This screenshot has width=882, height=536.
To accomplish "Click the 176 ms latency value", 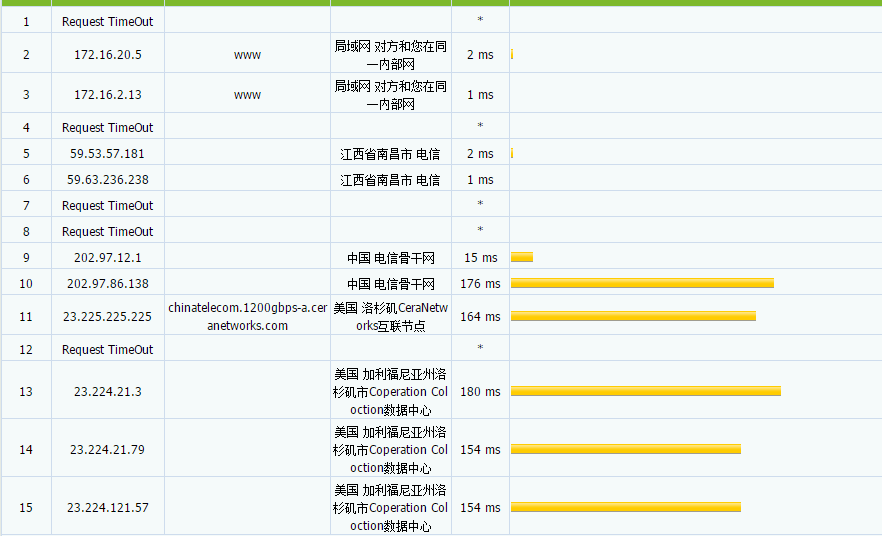I will pos(480,283).
